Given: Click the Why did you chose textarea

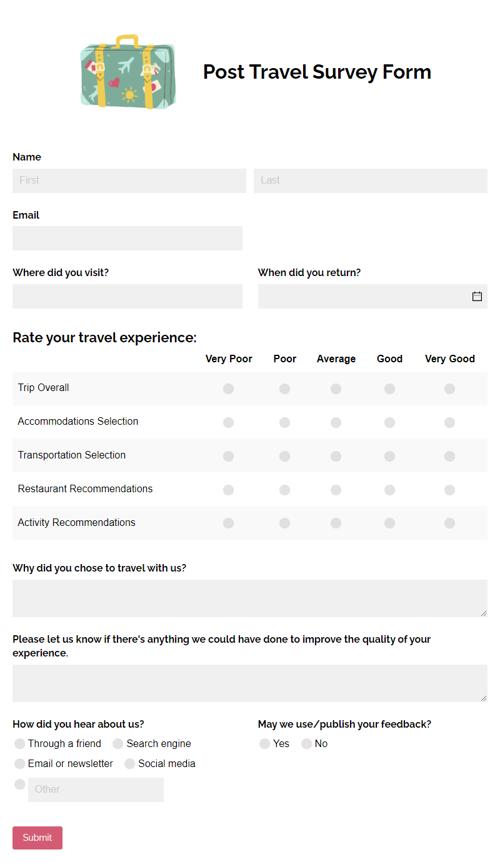Looking at the screenshot, I should 250,598.
